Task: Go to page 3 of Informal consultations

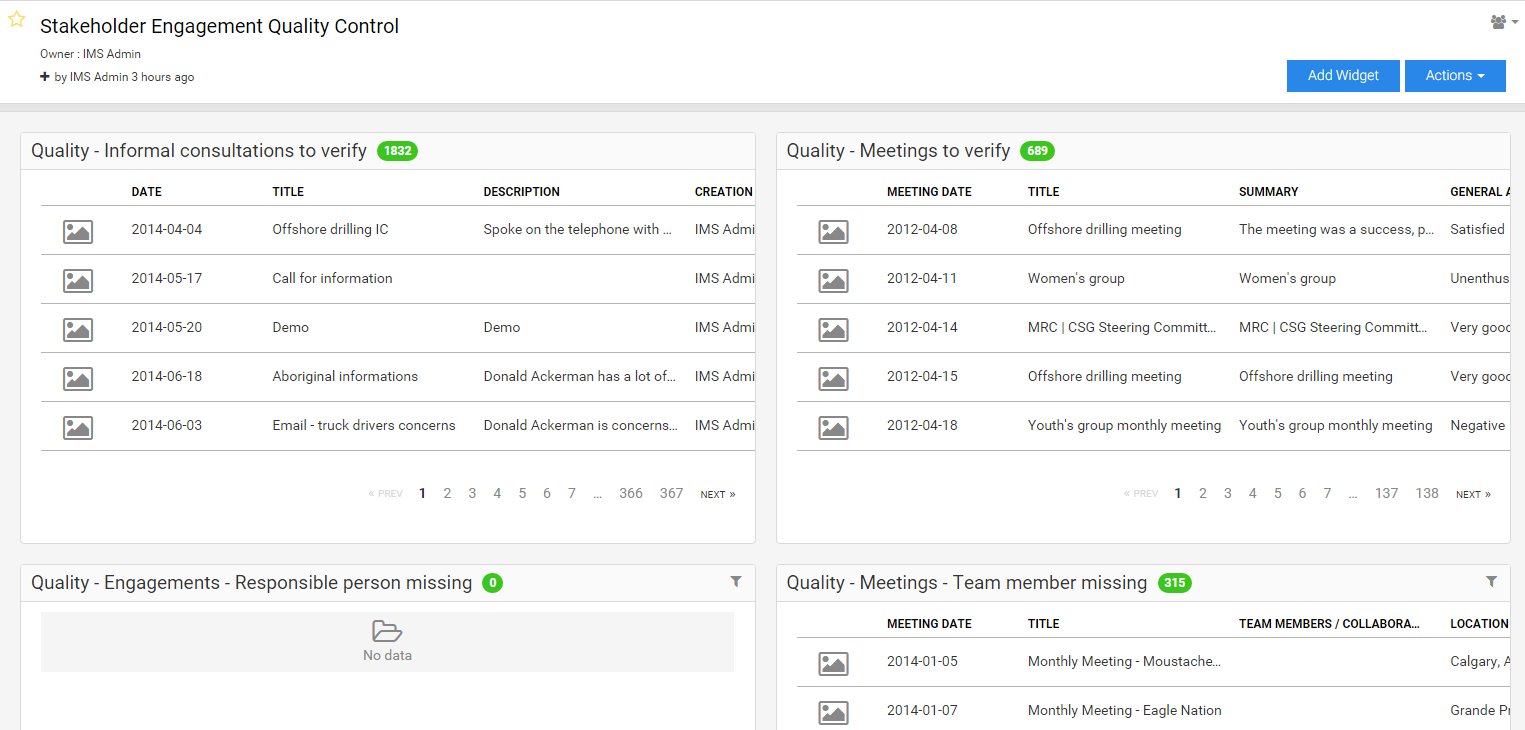Action: pos(472,494)
